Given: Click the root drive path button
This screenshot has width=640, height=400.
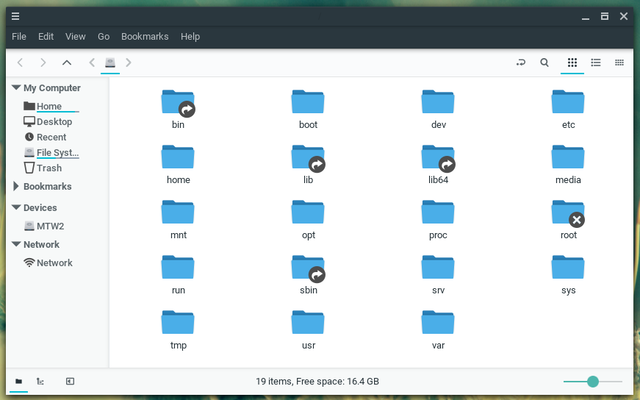Looking at the screenshot, I should pyautogui.click(x=110, y=62).
